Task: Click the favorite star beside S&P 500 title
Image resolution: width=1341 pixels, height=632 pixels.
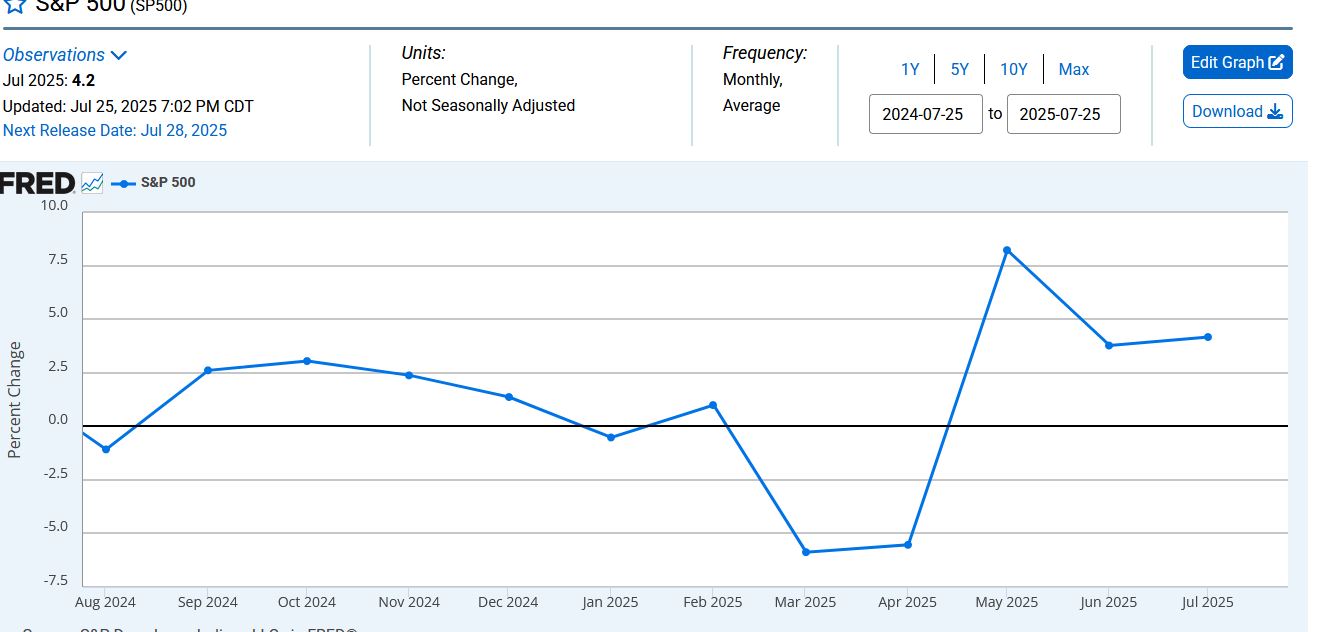Action: pyautogui.click(x=14, y=6)
